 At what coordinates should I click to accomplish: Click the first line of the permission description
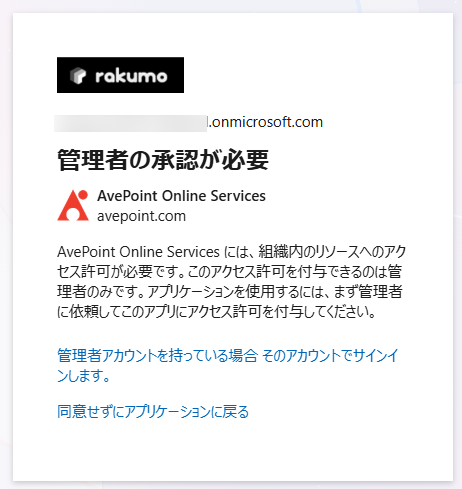pos(231,252)
